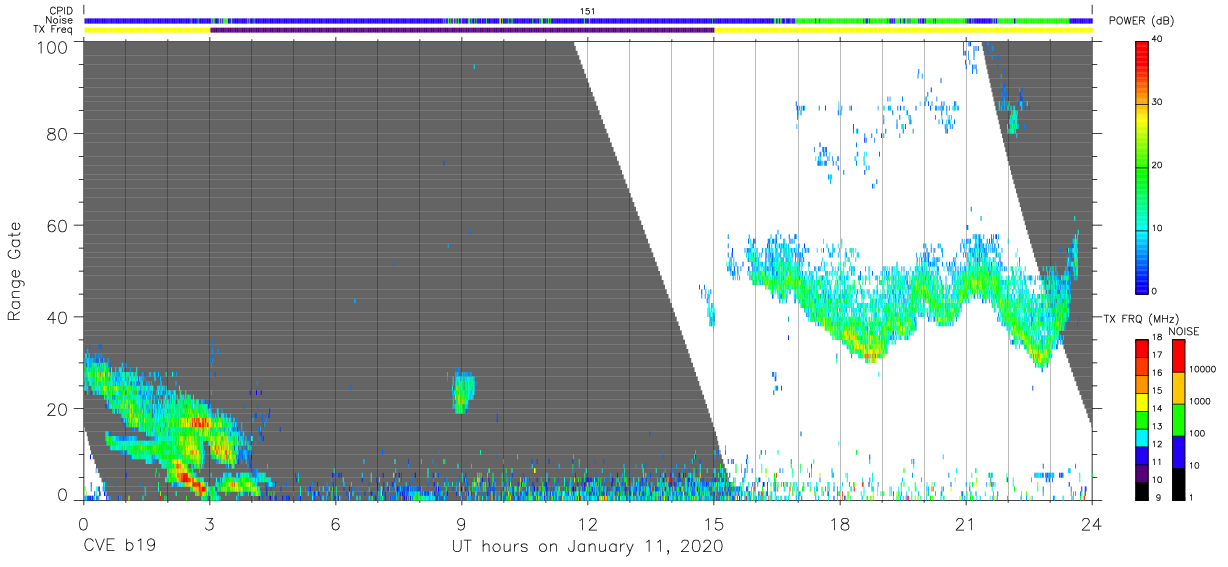Viewport: 1228px width, 567px height.
Task: Click the '9' hour tick on time axis
Action: [x=462, y=523]
